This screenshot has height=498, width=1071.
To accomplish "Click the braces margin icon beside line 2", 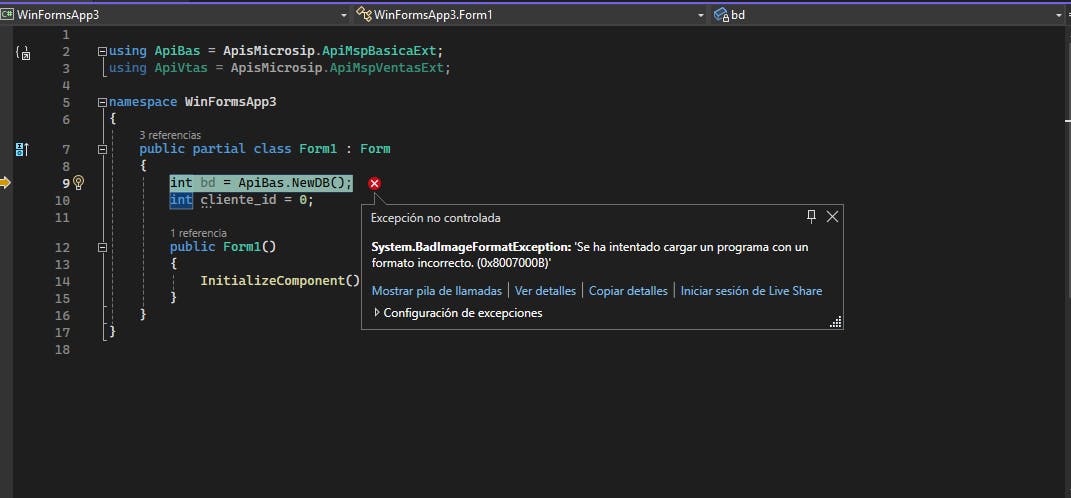I will coord(22,52).
